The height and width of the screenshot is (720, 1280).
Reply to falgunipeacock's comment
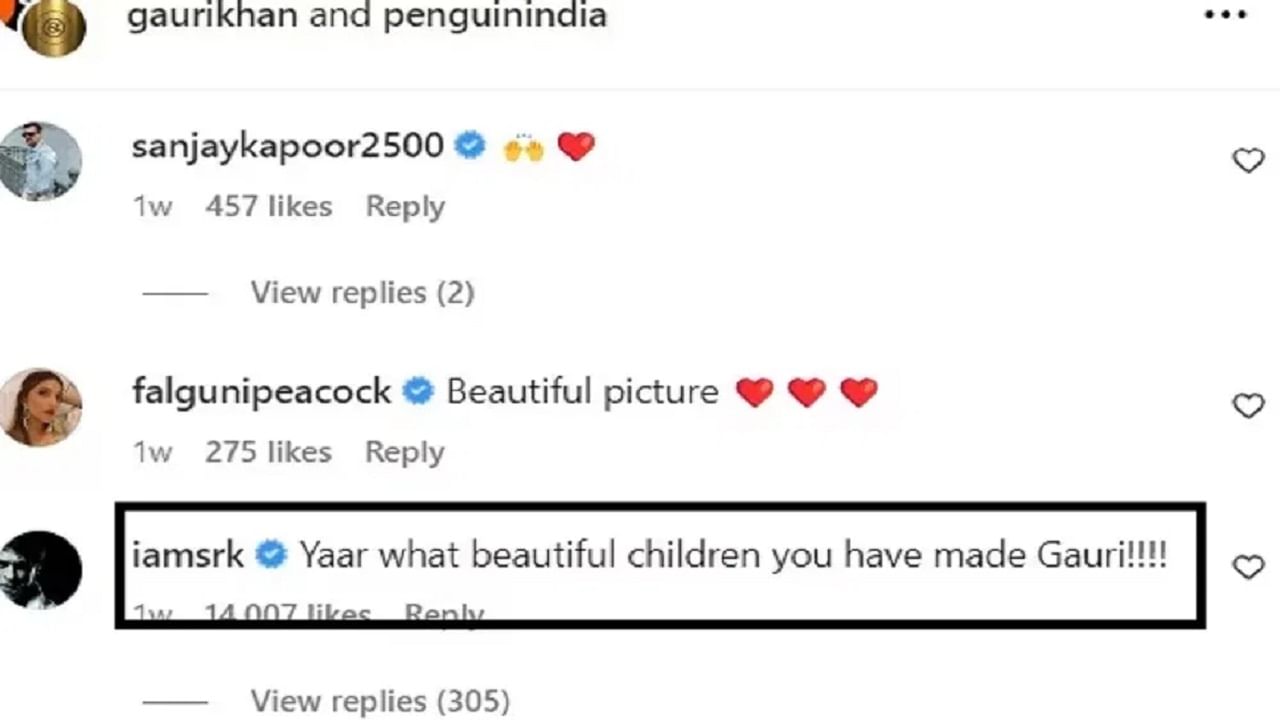click(x=404, y=452)
